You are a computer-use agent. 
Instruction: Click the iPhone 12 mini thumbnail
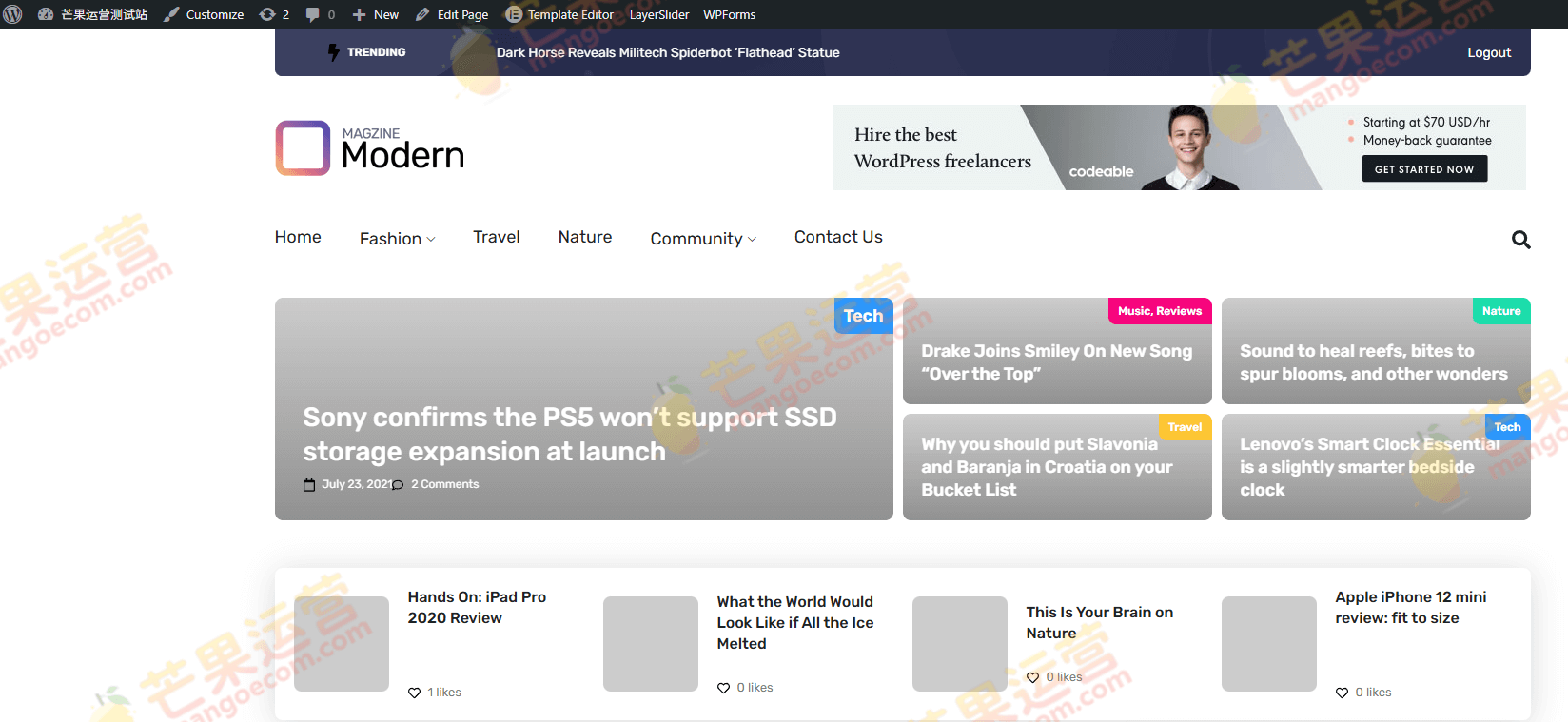[1269, 644]
